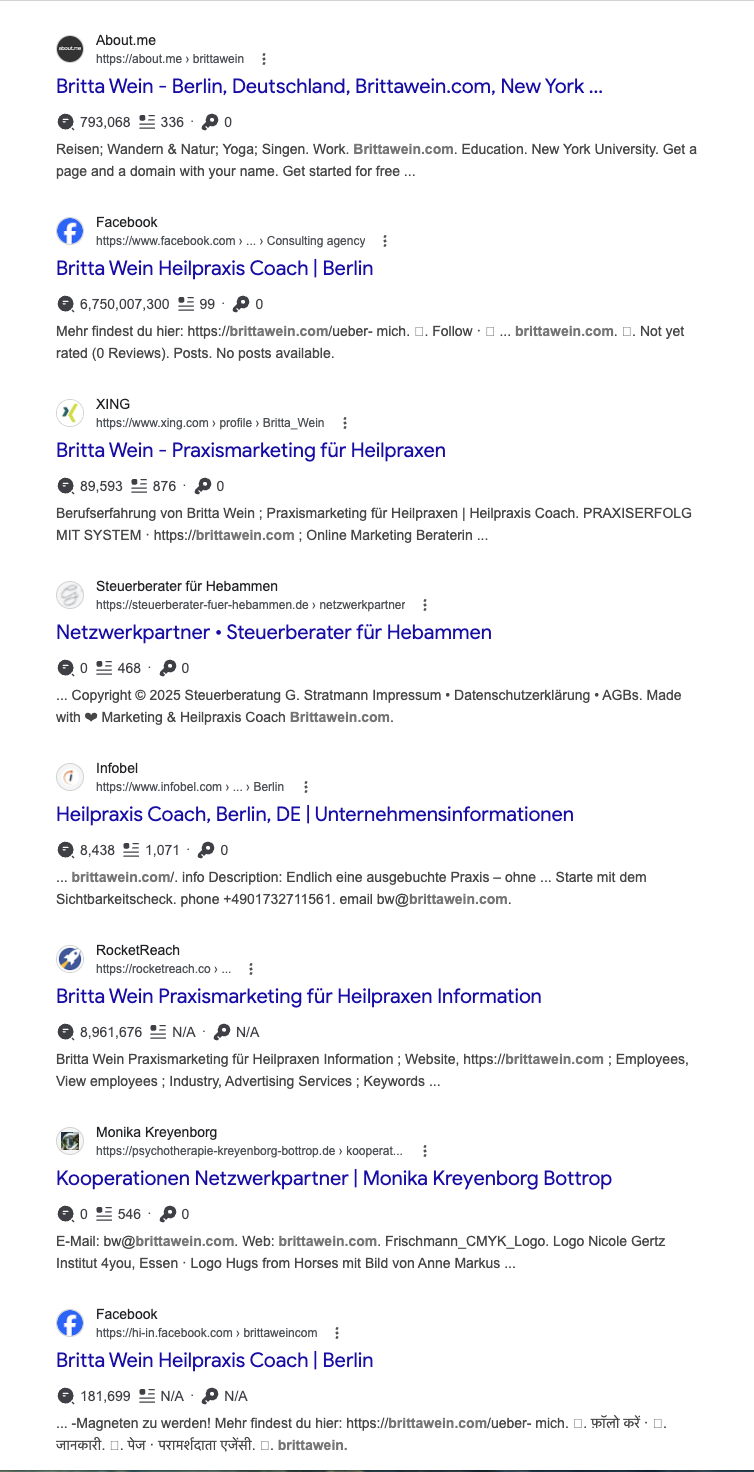Image resolution: width=754 pixels, height=1472 pixels.
Task: Open the three-dot menu beside the rocketreach.co URL
Action: click(251, 969)
